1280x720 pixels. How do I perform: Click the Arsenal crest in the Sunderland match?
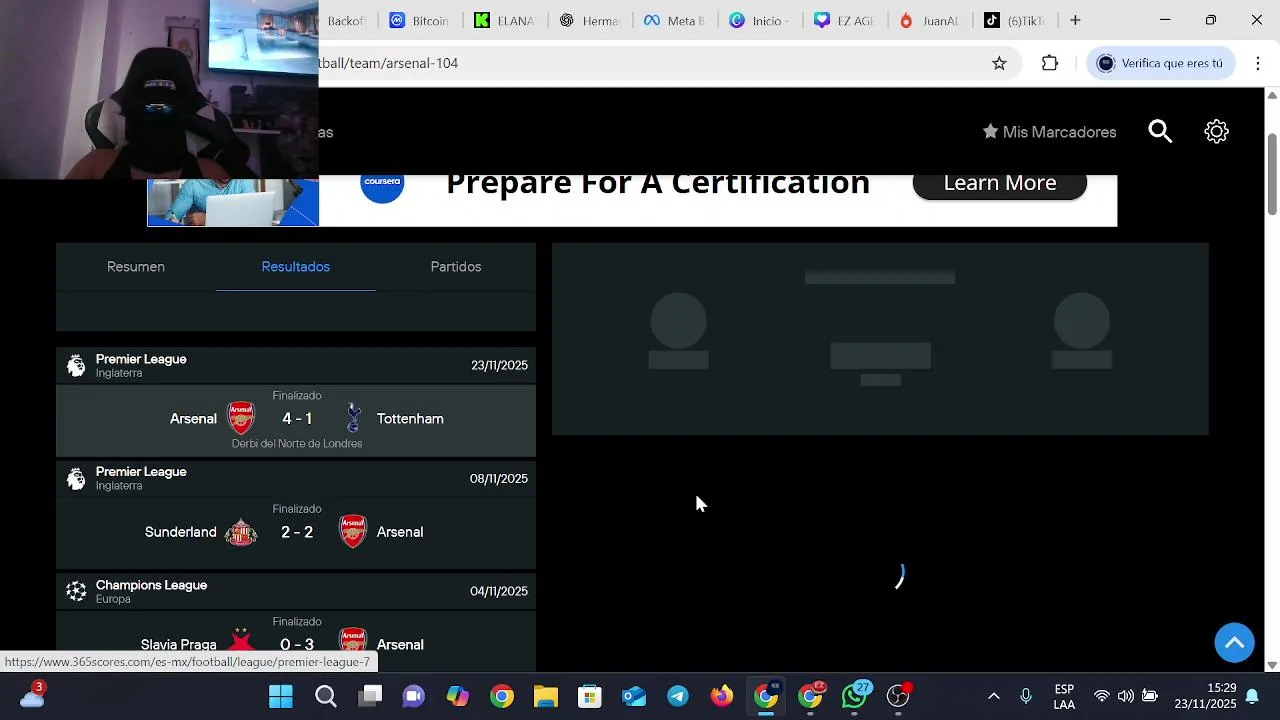click(353, 532)
